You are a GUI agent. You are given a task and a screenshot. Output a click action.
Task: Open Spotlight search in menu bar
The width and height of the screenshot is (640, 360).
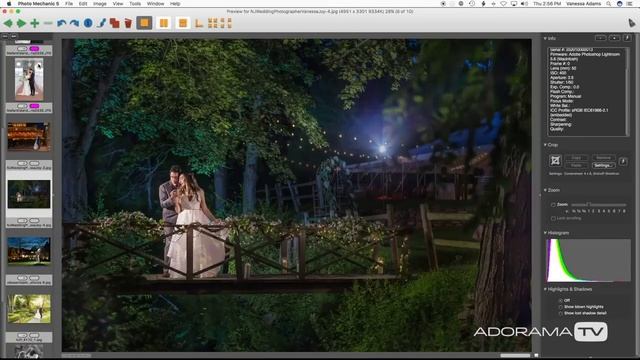click(x=609, y=4)
